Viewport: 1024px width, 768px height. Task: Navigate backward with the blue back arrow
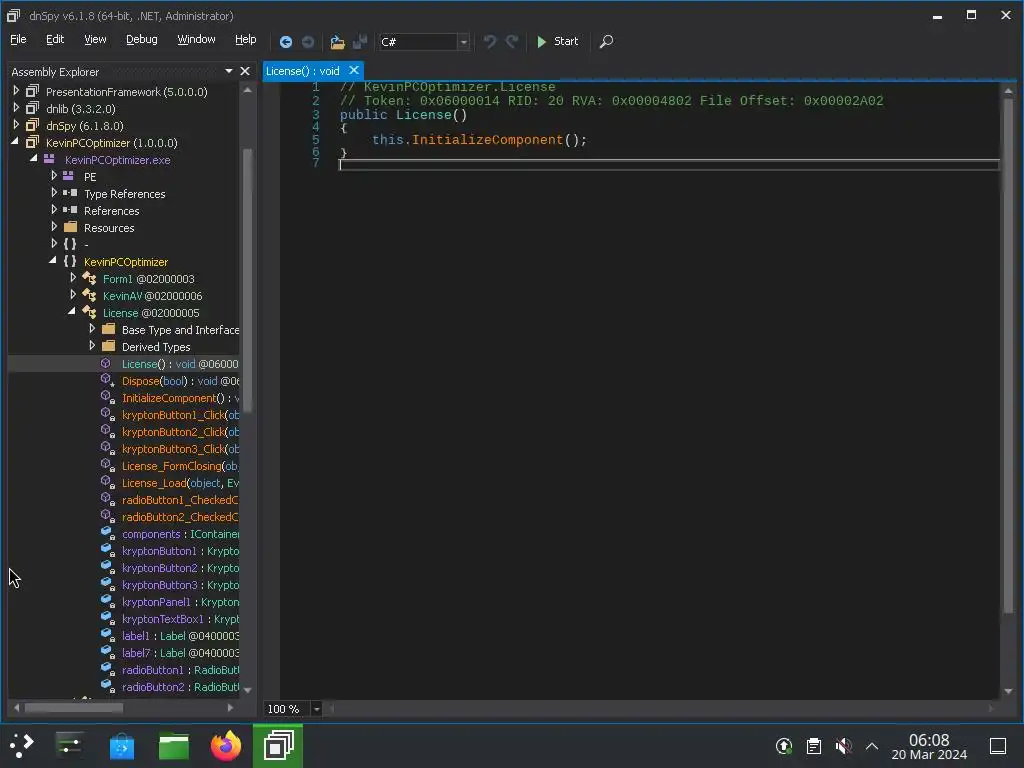click(285, 42)
